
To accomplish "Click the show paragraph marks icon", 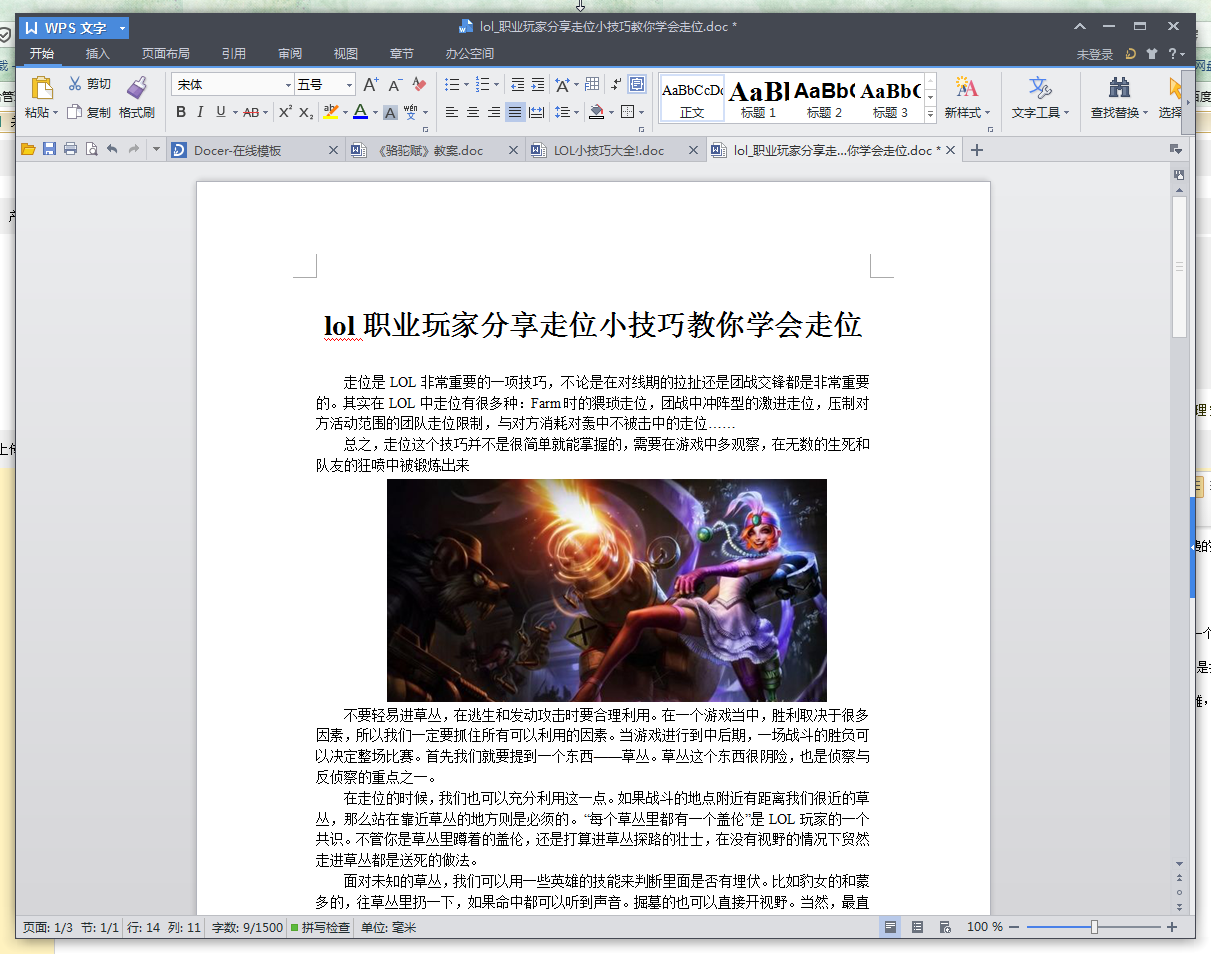I will pyautogui.click(x=616, y=85).
